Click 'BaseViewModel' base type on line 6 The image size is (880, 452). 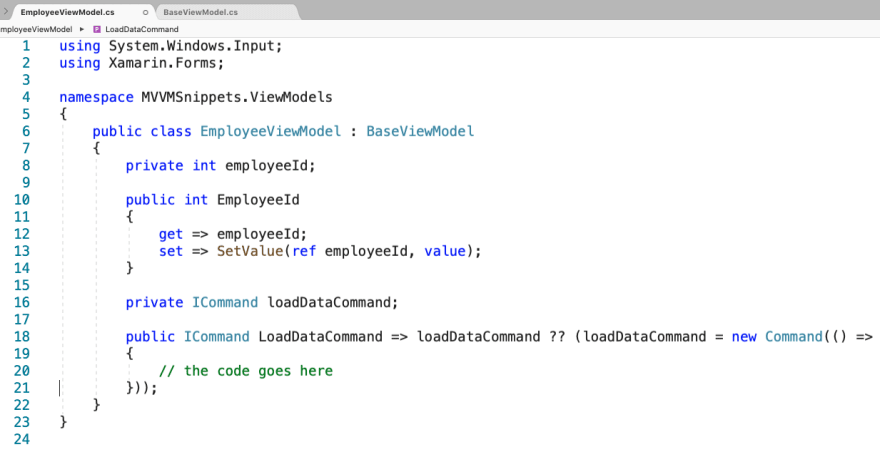click(x=420, y=131)
